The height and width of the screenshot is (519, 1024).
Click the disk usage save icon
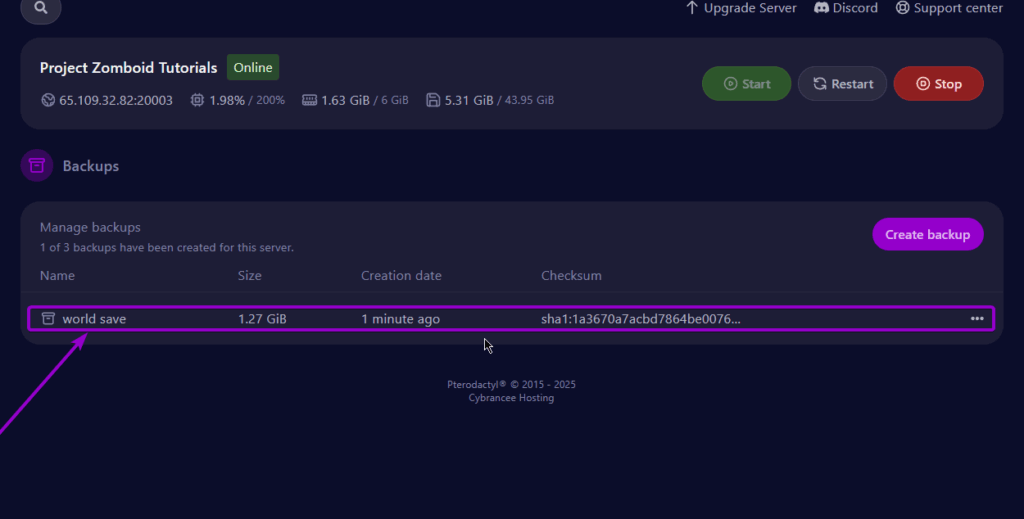coord(433,100)
